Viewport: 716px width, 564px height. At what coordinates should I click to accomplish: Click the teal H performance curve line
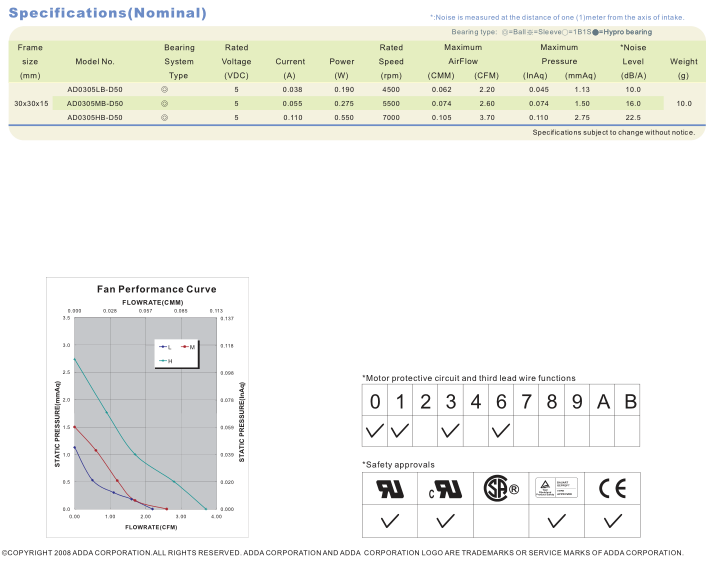coord(135,454)
